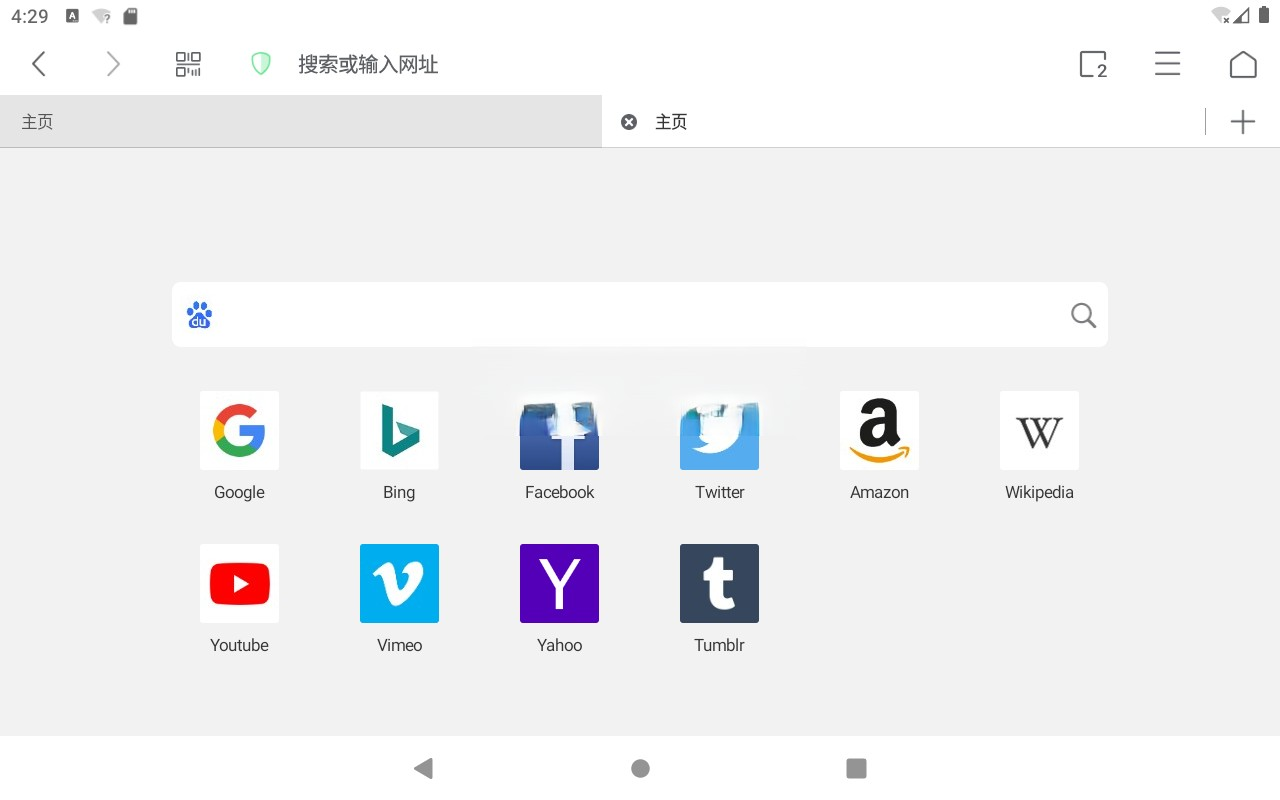Image resolution: width=1280 pixels, height=800 pixels.
Task: Go back using the left arrow
Action: (x=39, y=64)
